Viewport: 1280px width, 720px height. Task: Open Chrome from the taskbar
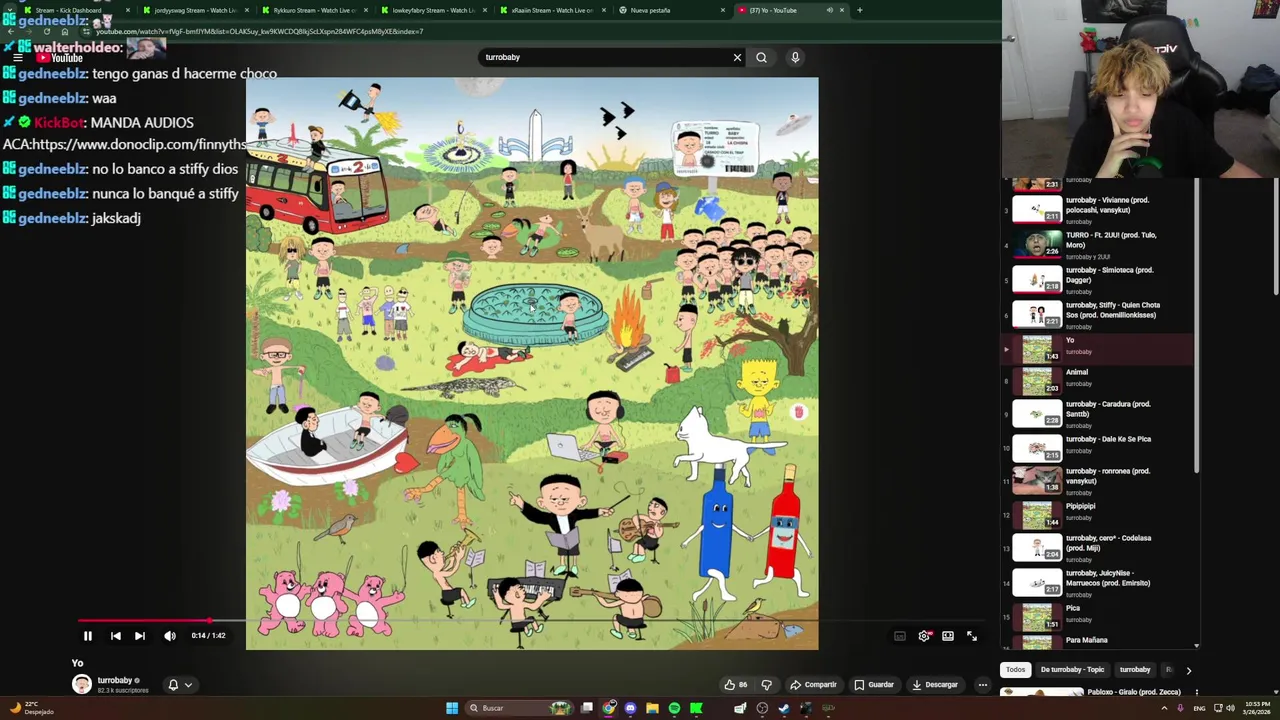608,708
